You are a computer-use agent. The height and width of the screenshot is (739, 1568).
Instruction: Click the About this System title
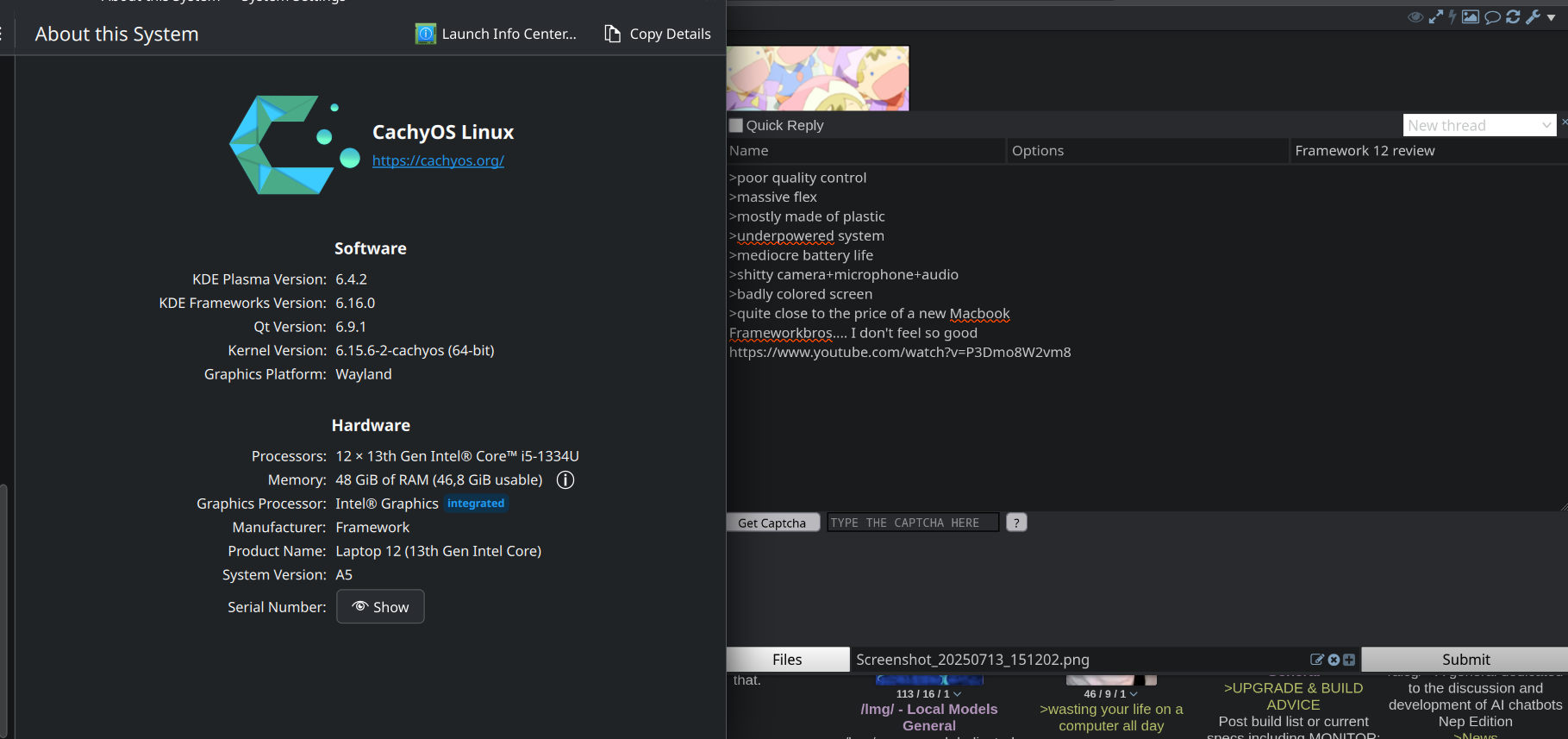[x=117, y=34]
